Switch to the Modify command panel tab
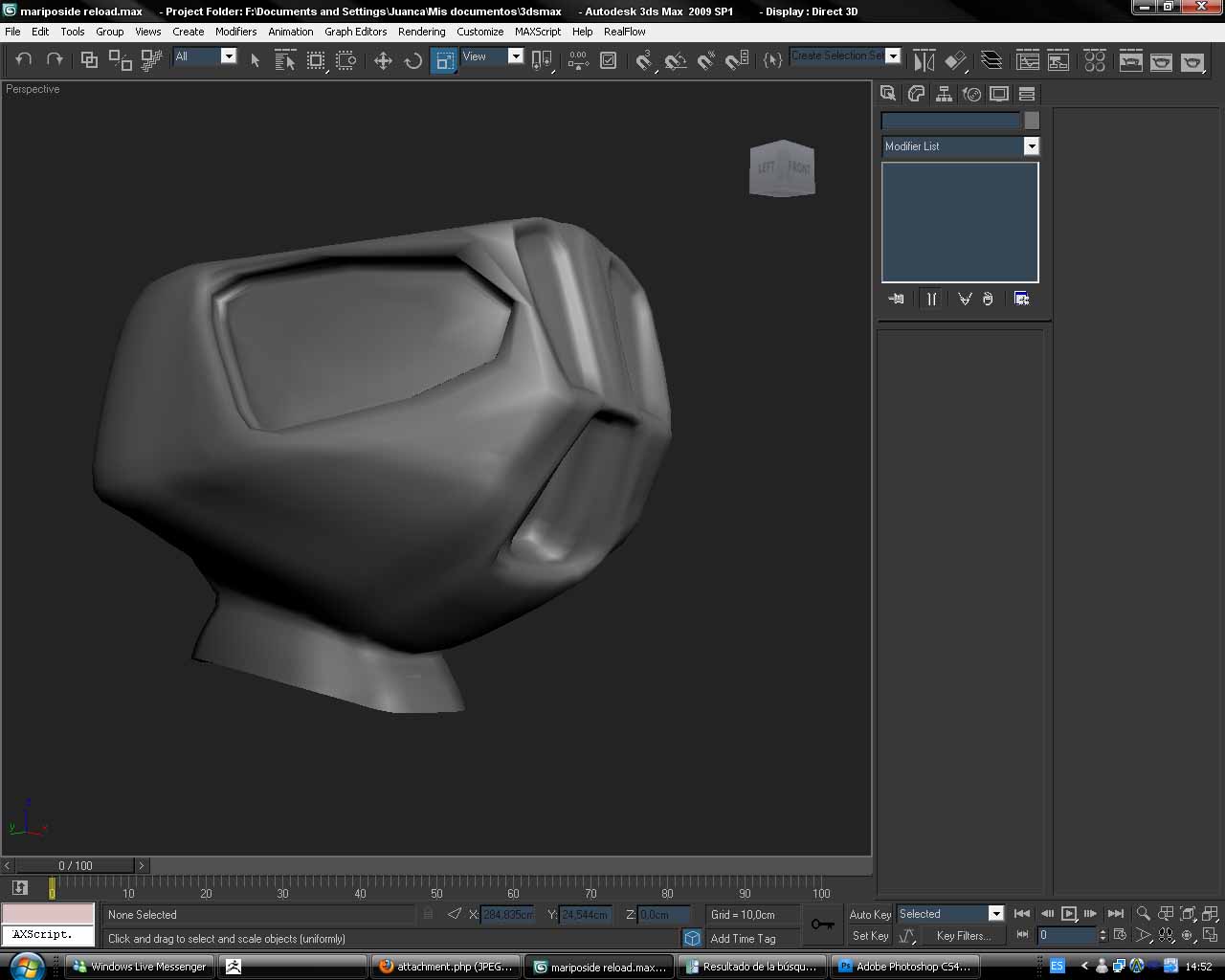The image size is (1225, 980). point(916,94)
